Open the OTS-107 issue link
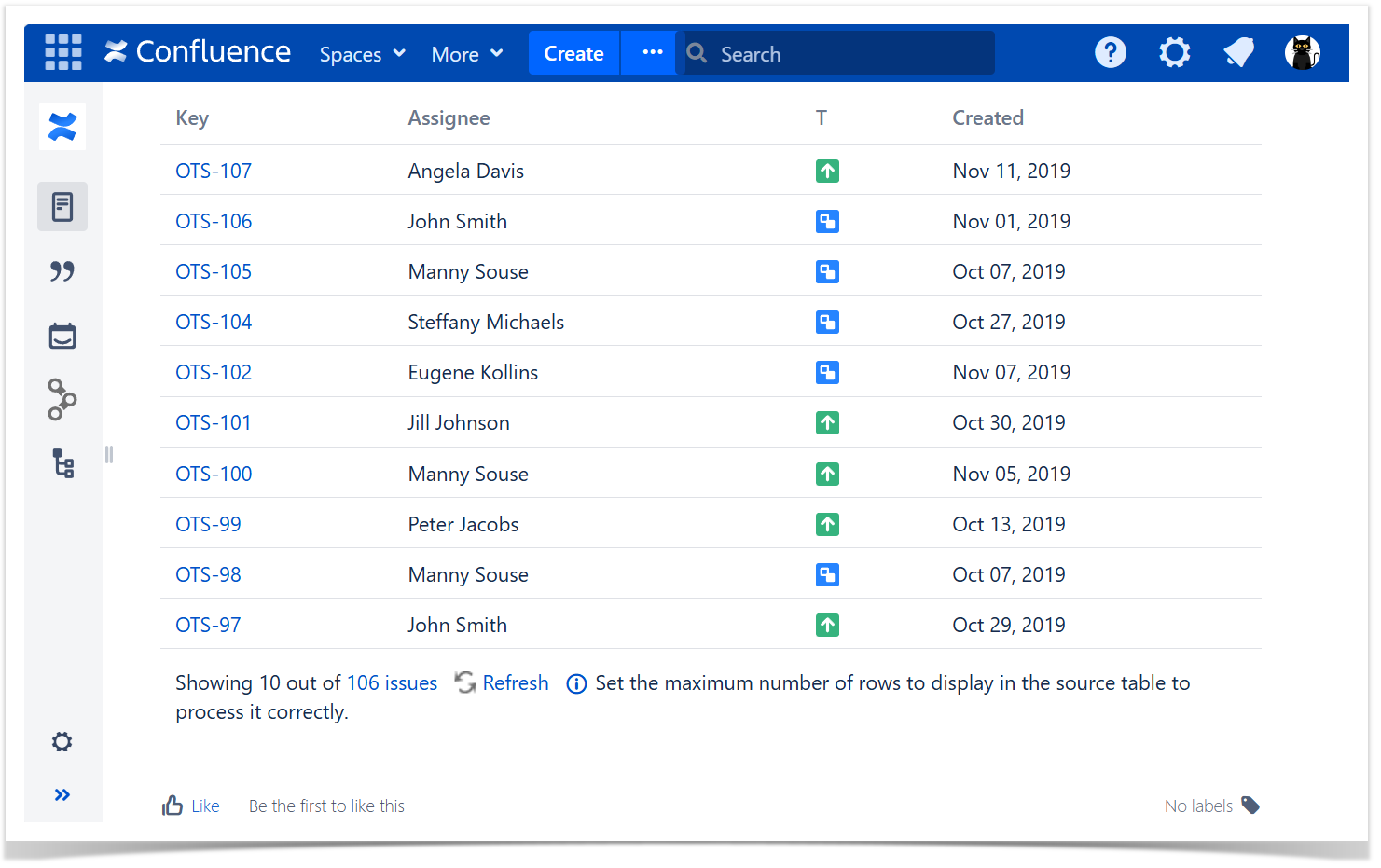Viewport: 1381px width, 868px height. click(214, 172)
